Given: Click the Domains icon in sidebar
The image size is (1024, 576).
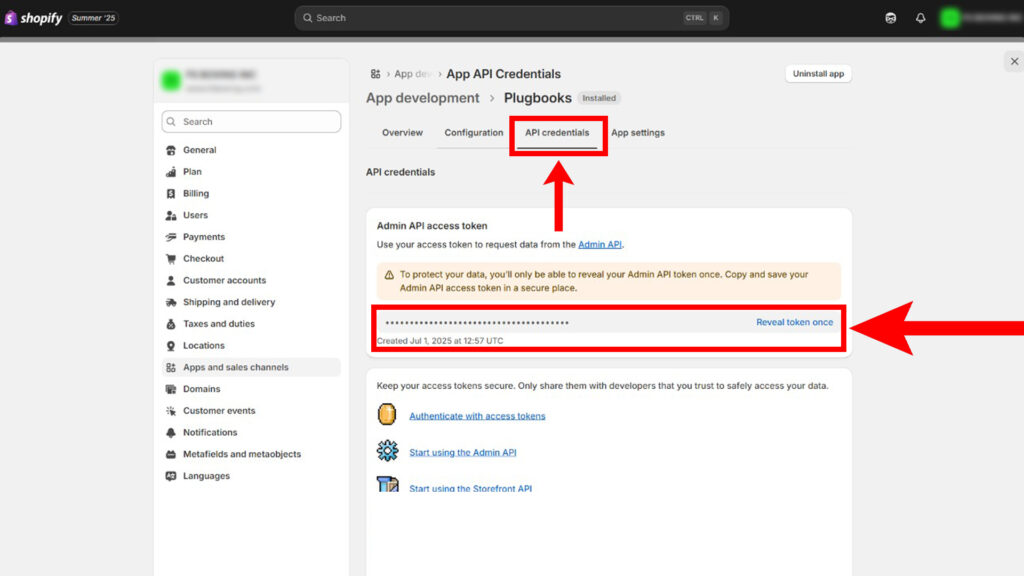Looking at the screenshot, I should [171, 389].
